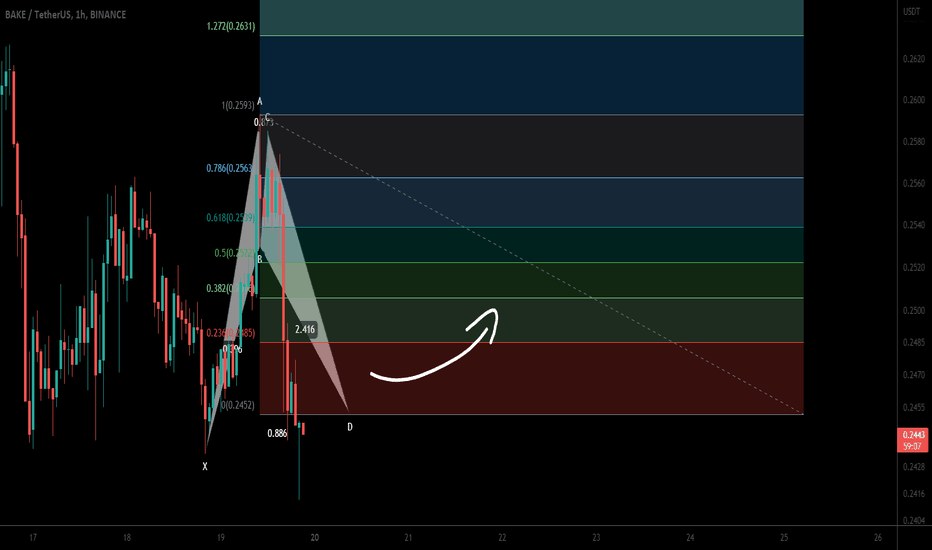Click the 0.2428 price axis label
The width and height of the screenshot is (932, 550).
pyautogui.click(x=914, y=467)
